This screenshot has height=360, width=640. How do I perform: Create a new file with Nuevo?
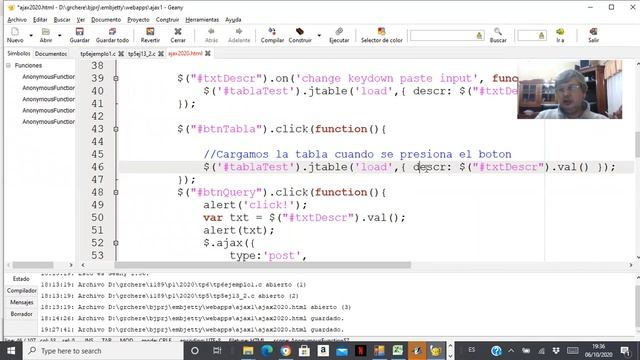(15, 35)
